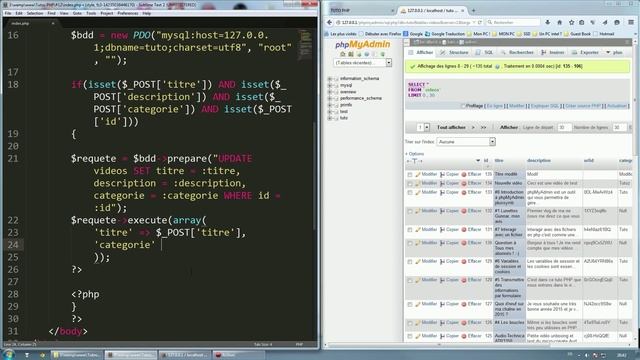Tick the checkbox for row 129

(x=410, y=262)
